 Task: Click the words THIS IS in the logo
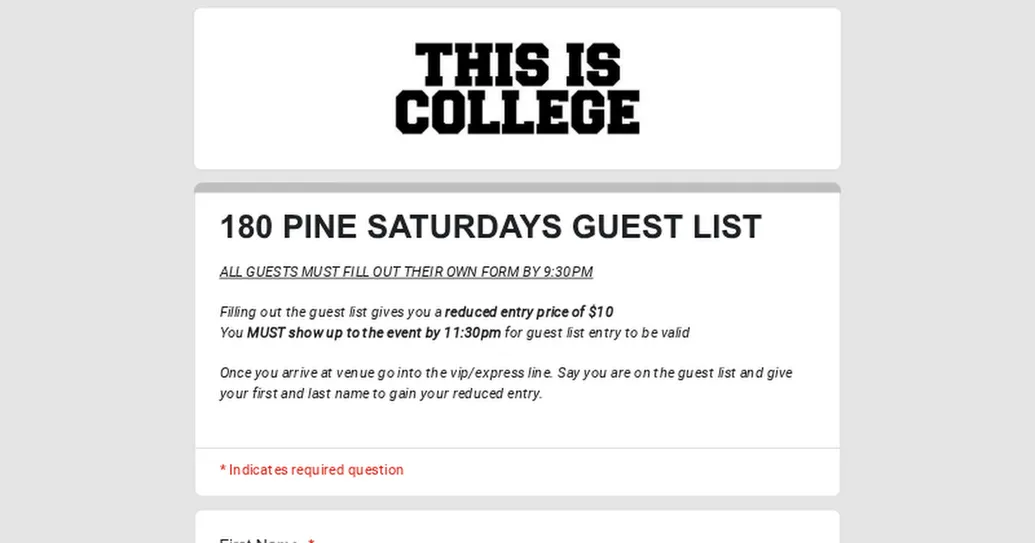(x=518, y=64)
